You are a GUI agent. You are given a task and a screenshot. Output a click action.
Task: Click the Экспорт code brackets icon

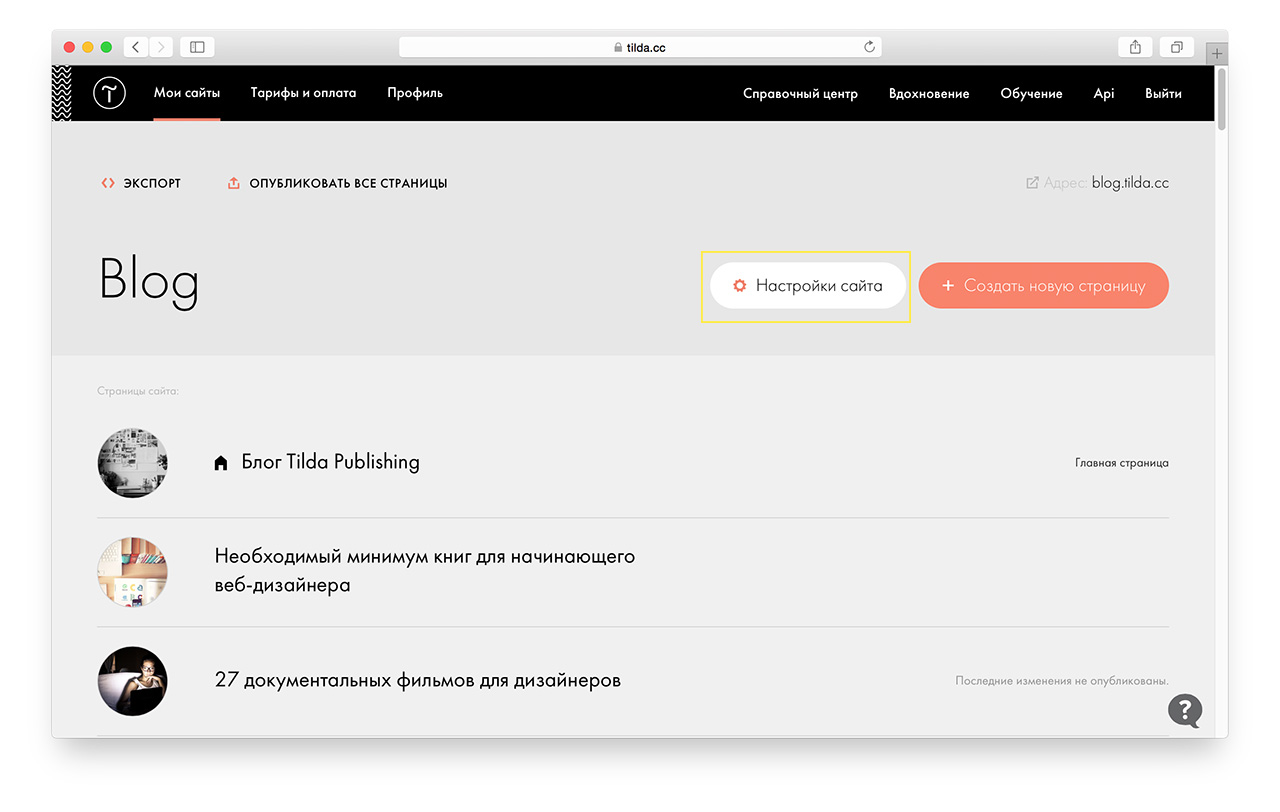pos(108,184)
